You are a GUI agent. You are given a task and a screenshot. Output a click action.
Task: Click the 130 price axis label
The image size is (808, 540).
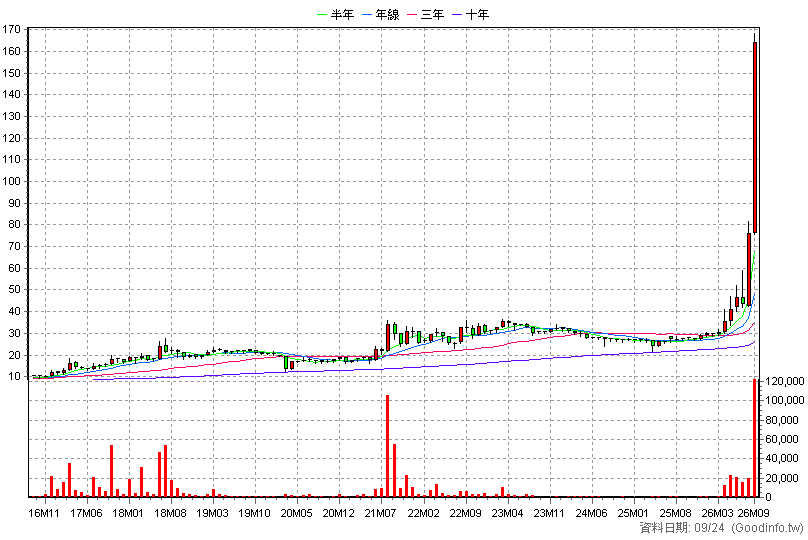pyautogui.click(x=11, y=116)
